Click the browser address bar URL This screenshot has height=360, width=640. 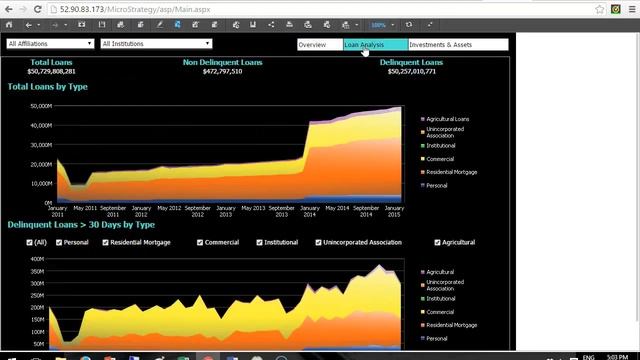[x=135, y=9]
